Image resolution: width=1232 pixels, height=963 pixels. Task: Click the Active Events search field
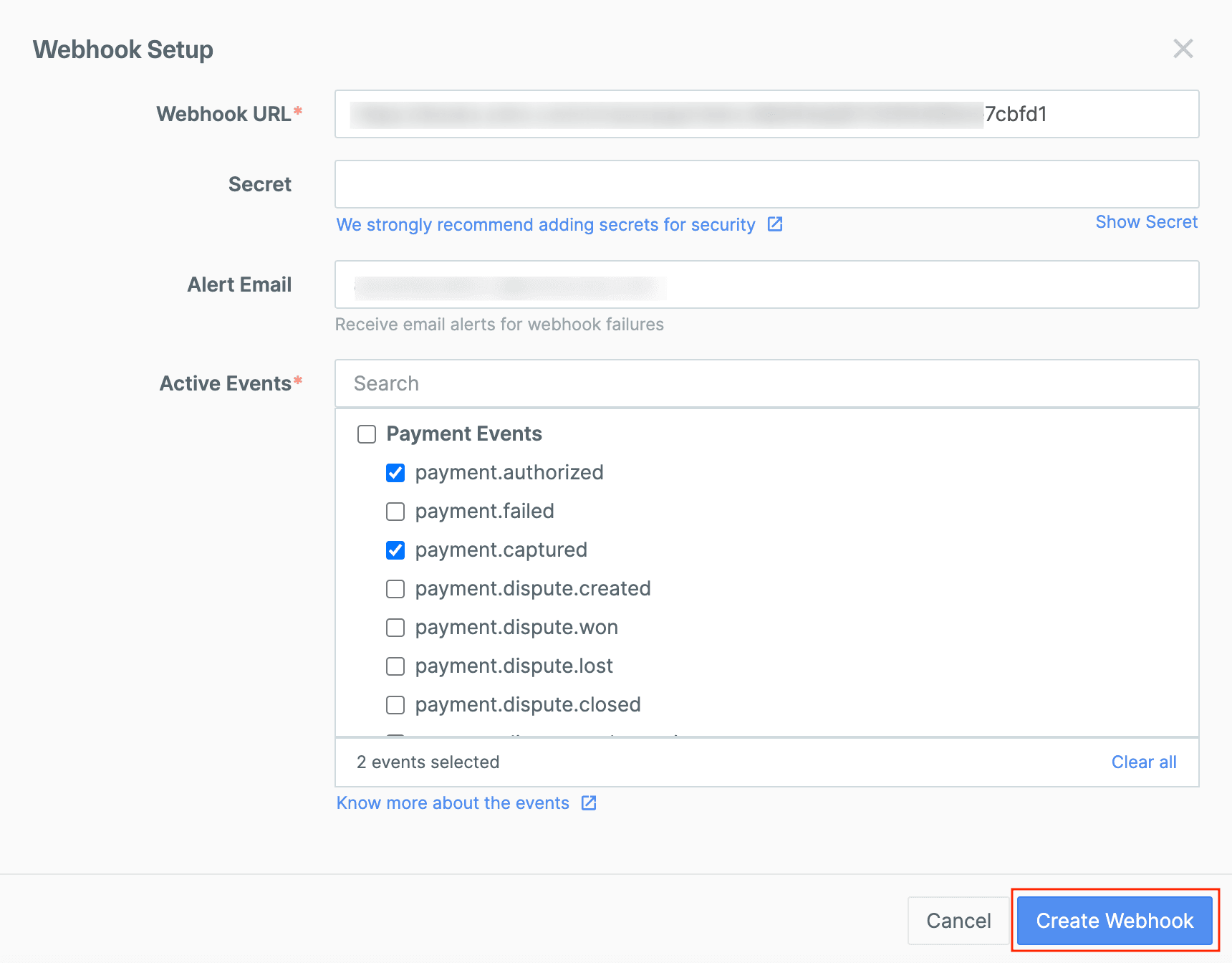click(x=766, y=383)
